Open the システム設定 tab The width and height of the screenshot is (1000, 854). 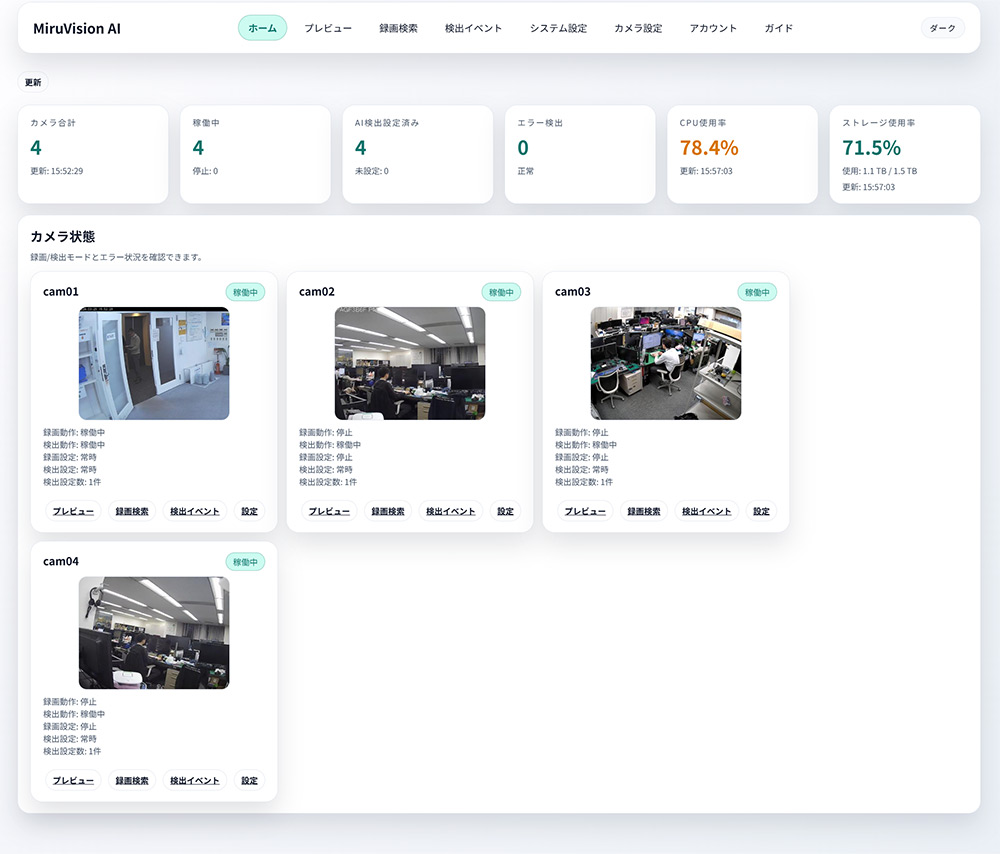coord(558,28)
